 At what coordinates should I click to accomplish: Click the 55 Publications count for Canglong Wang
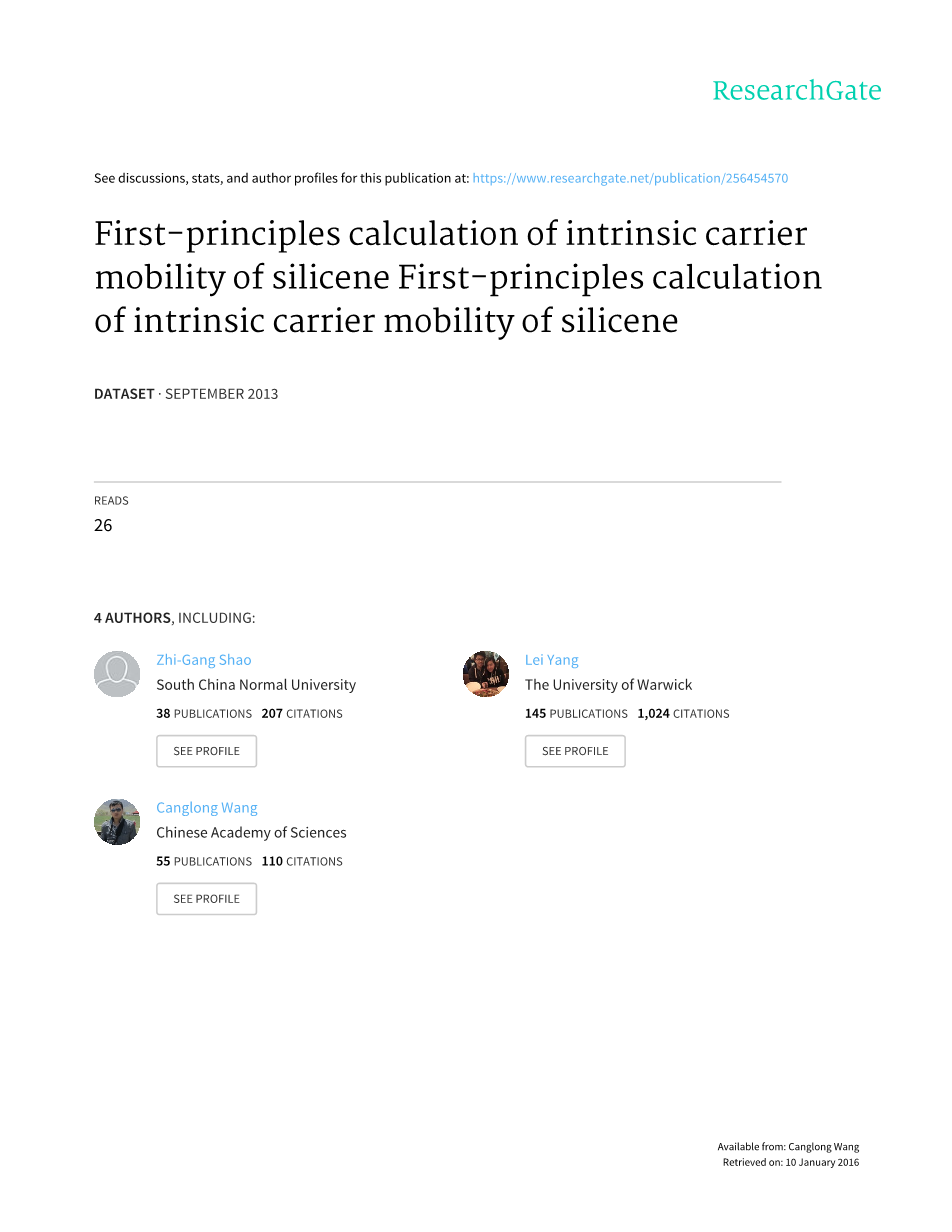[x=204, y=862]
